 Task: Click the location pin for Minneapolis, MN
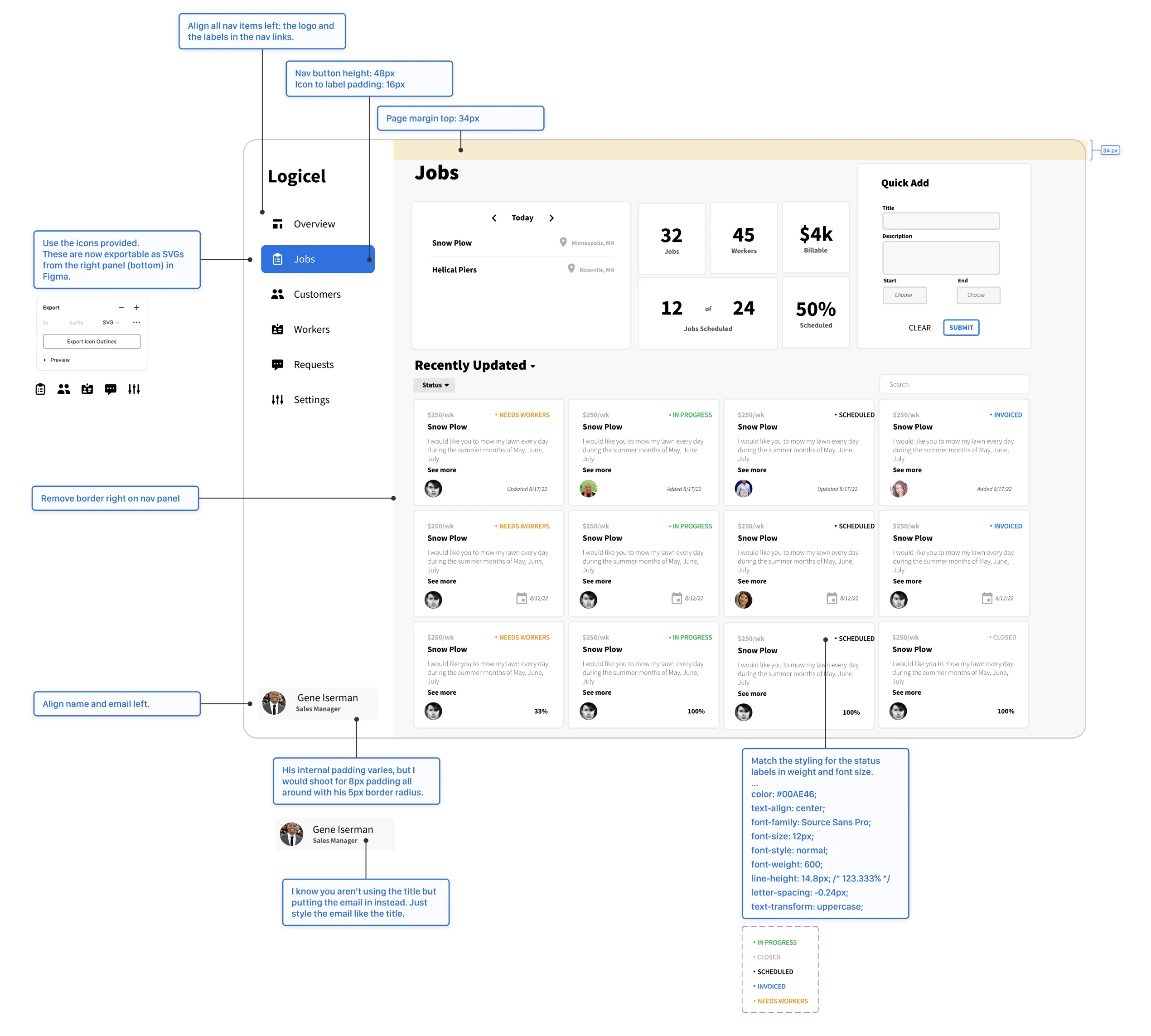coord(563,242)
